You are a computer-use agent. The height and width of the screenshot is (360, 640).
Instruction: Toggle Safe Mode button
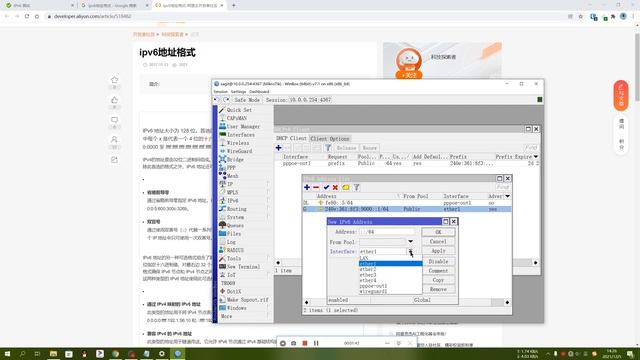[x=247, y=100]
